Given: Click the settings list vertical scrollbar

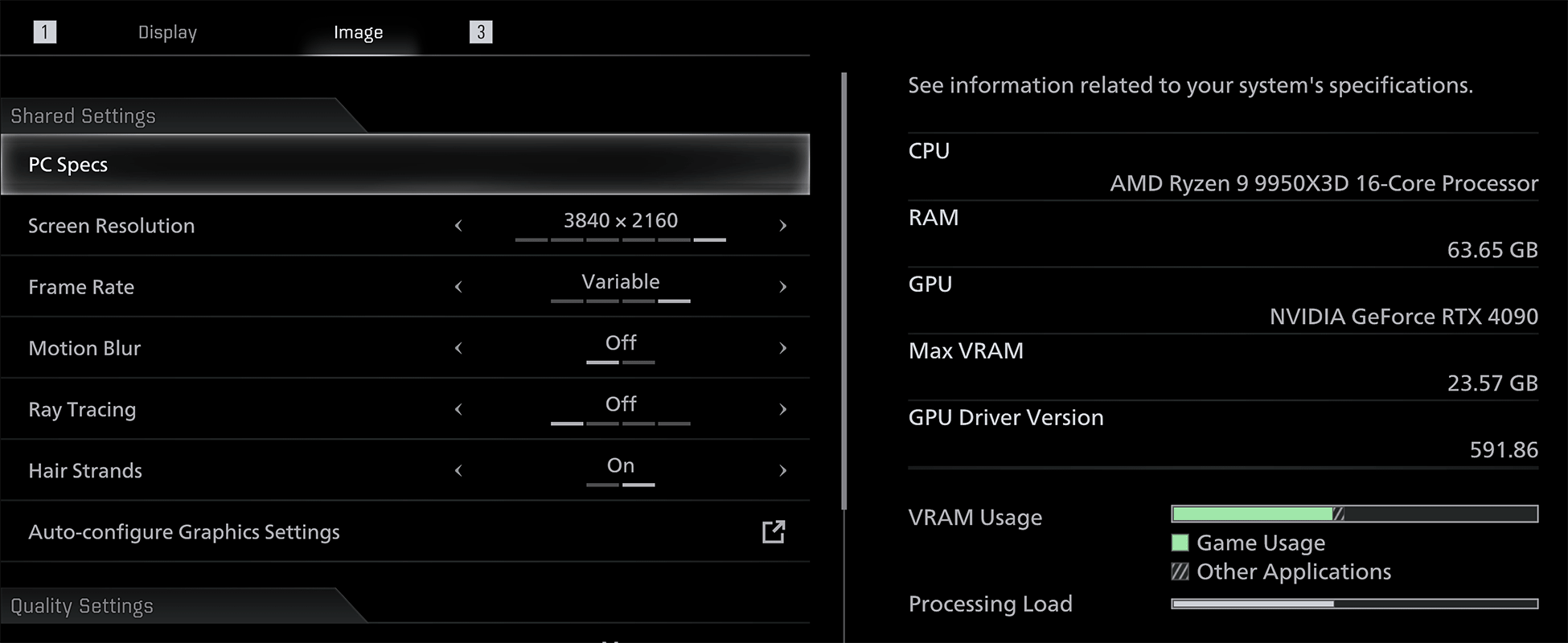Looking at the screenshot, I should coord(844,289).
